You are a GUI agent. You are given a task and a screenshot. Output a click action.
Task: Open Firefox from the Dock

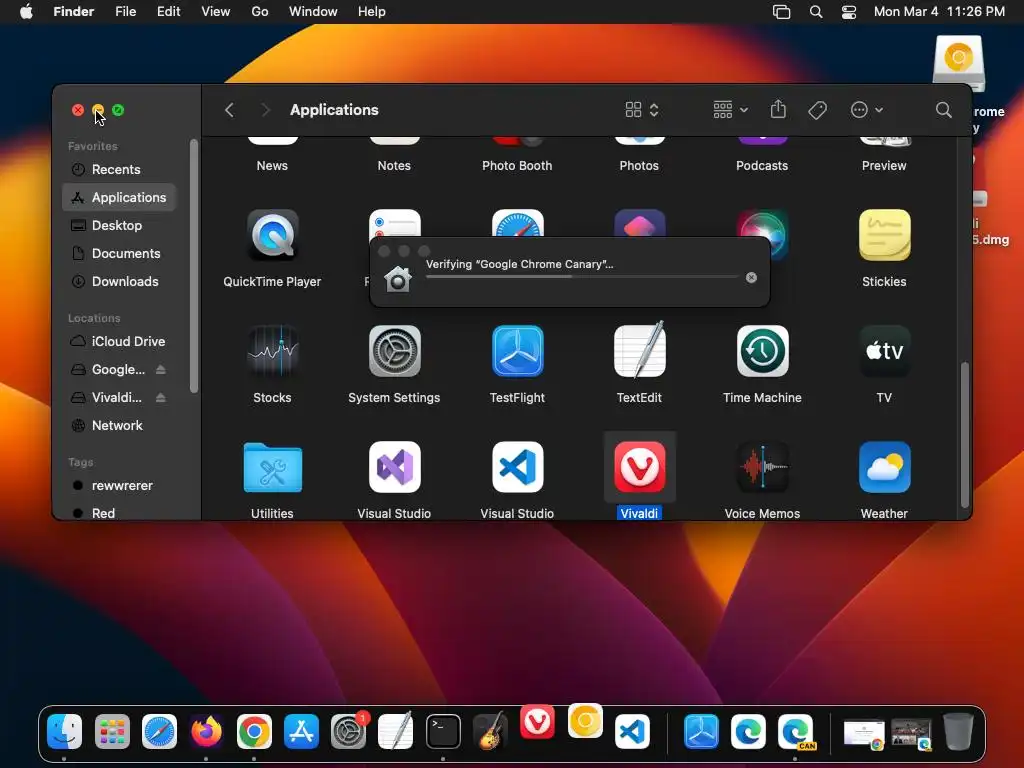click(x=206, y=731)
